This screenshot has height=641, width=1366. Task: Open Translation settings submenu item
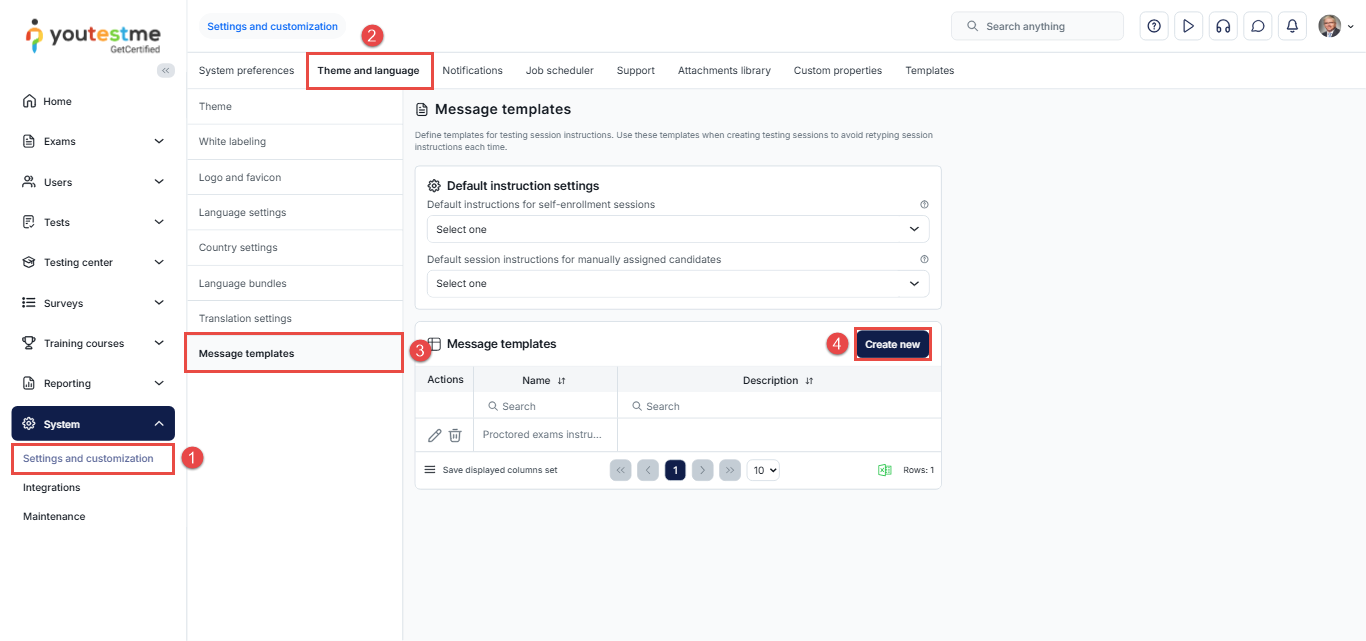coord(294,318)
